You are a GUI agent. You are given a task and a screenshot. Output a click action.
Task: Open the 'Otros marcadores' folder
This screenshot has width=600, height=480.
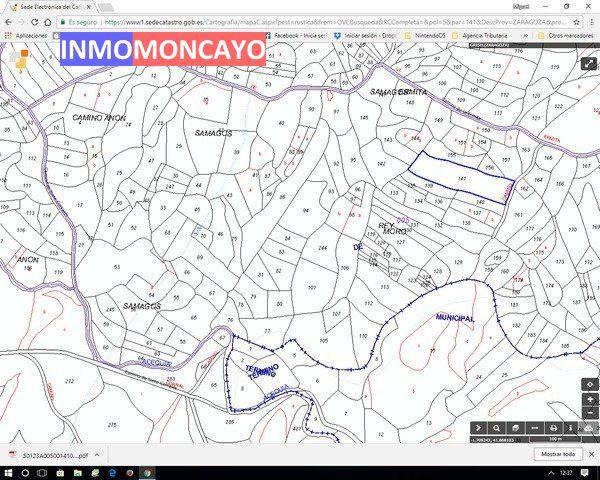pos(566,36)
